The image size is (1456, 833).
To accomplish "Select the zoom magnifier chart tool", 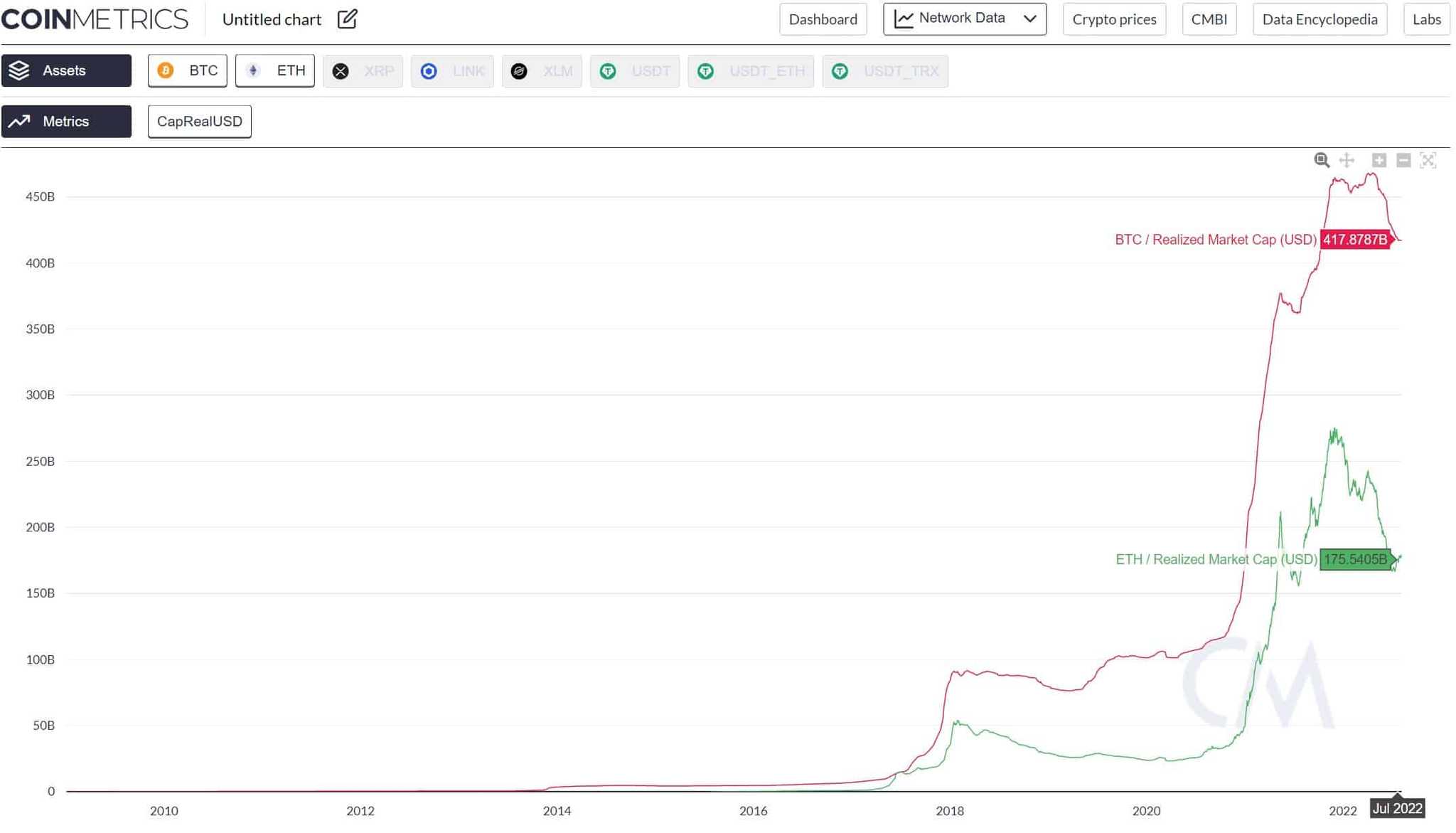I will coord(1321,160).
